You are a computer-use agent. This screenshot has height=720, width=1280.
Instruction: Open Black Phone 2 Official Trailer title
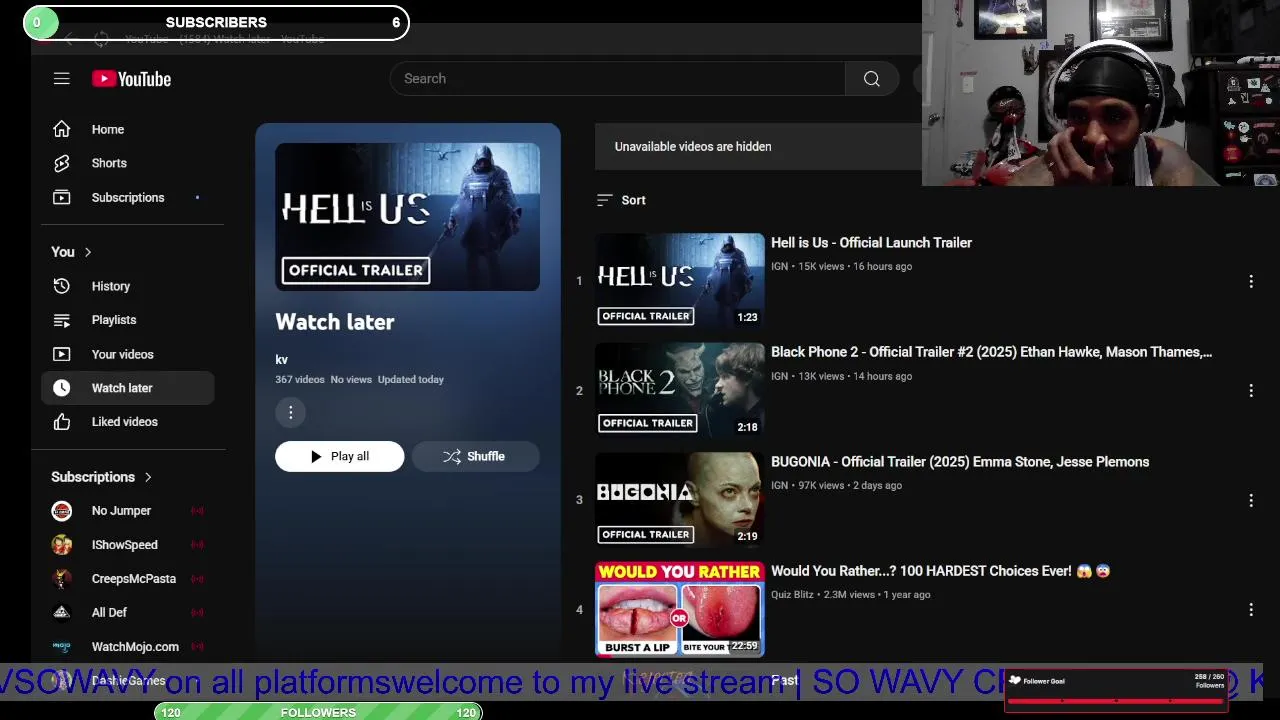[991, 352]
